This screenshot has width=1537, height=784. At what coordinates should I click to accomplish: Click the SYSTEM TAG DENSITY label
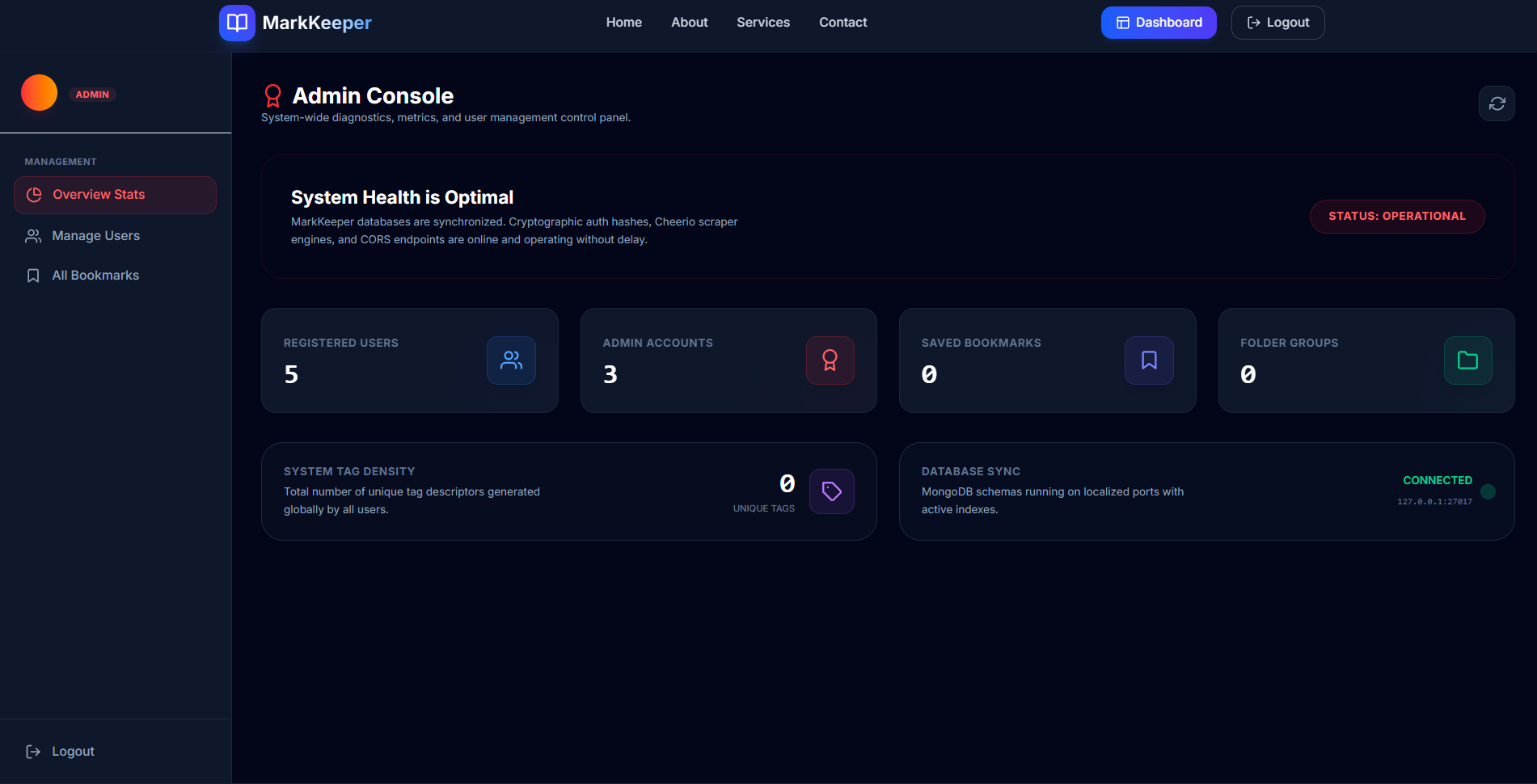pos(349,471)
